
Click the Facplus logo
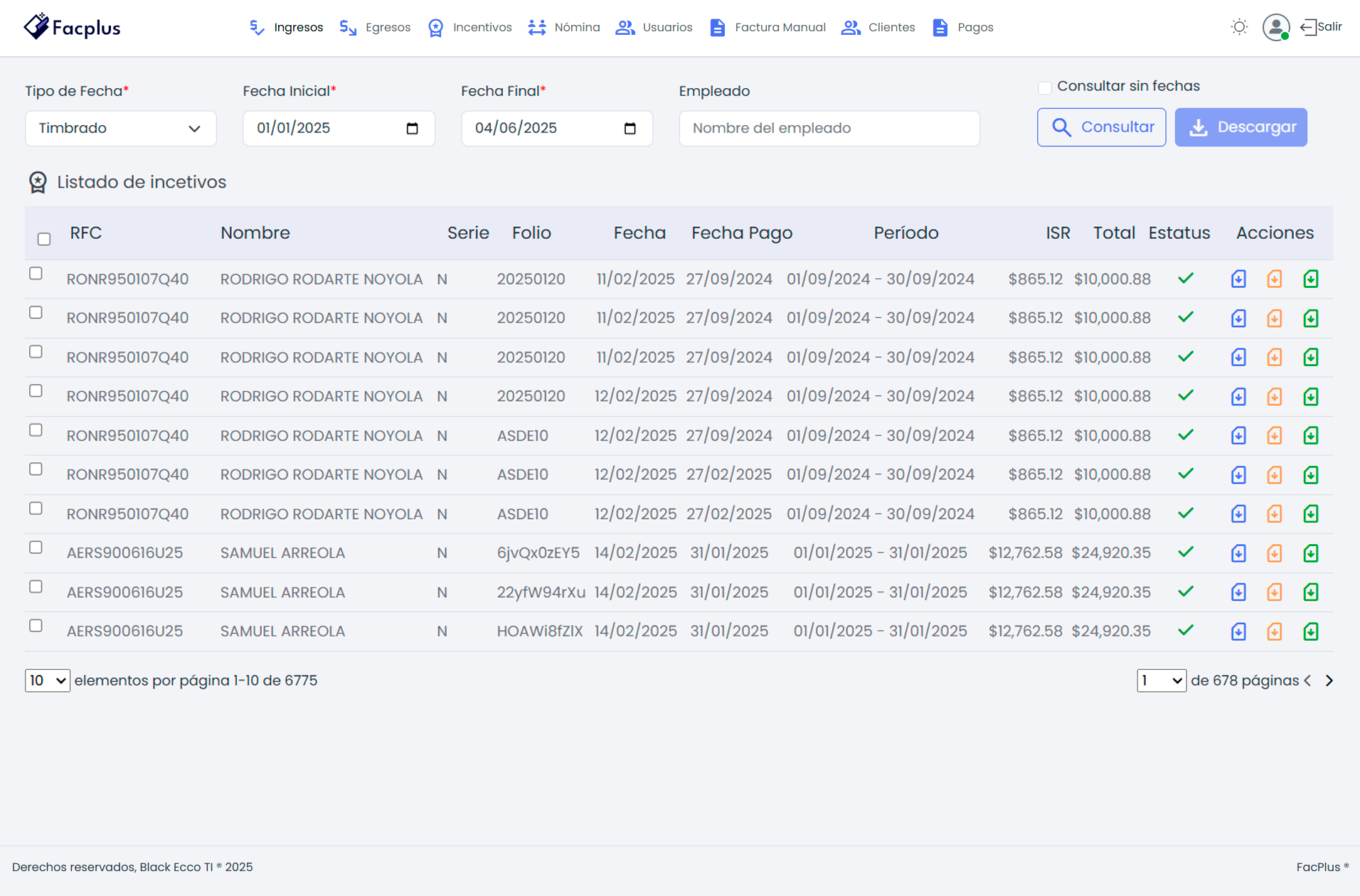pos(72,27)
